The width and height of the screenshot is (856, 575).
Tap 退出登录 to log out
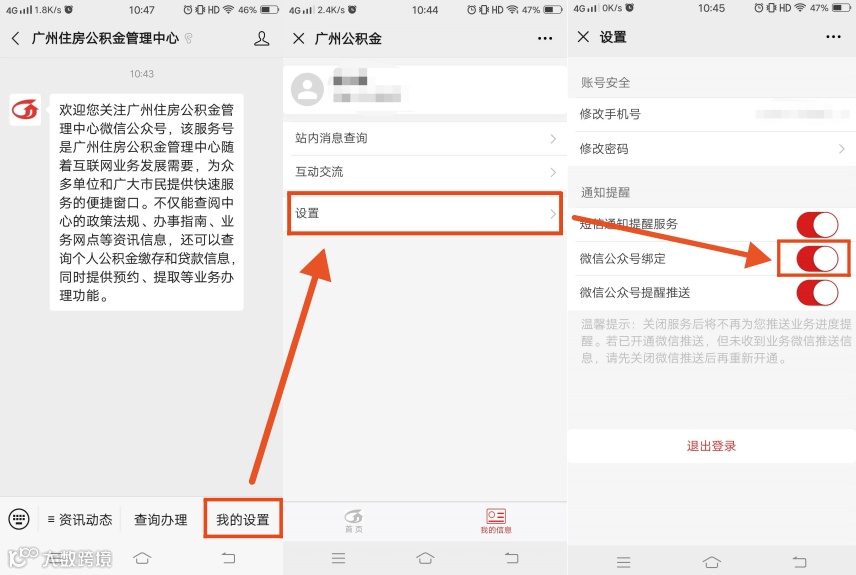[712, 446]
